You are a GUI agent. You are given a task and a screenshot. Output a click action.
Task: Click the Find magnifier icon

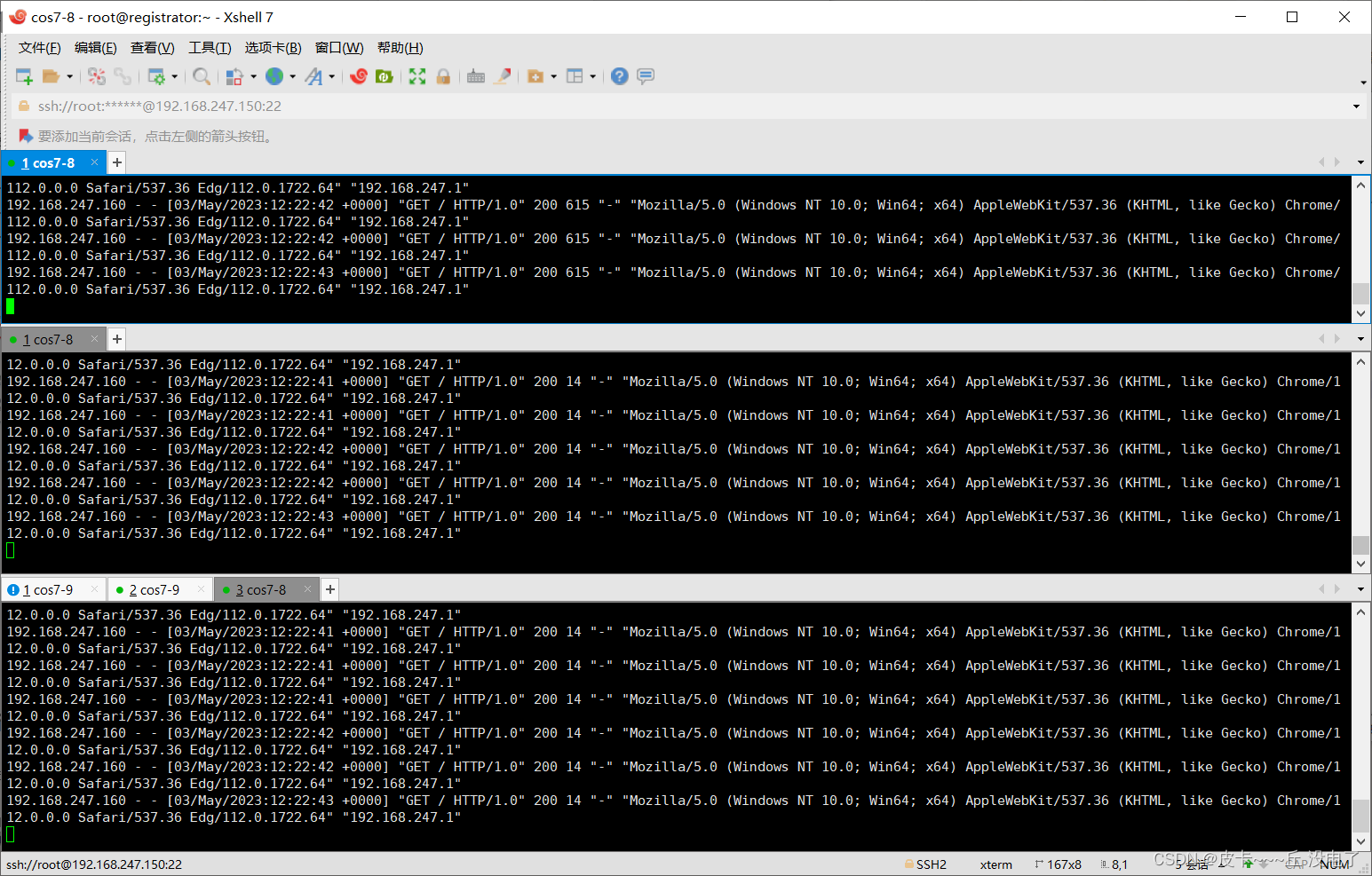tap(202, 76)
